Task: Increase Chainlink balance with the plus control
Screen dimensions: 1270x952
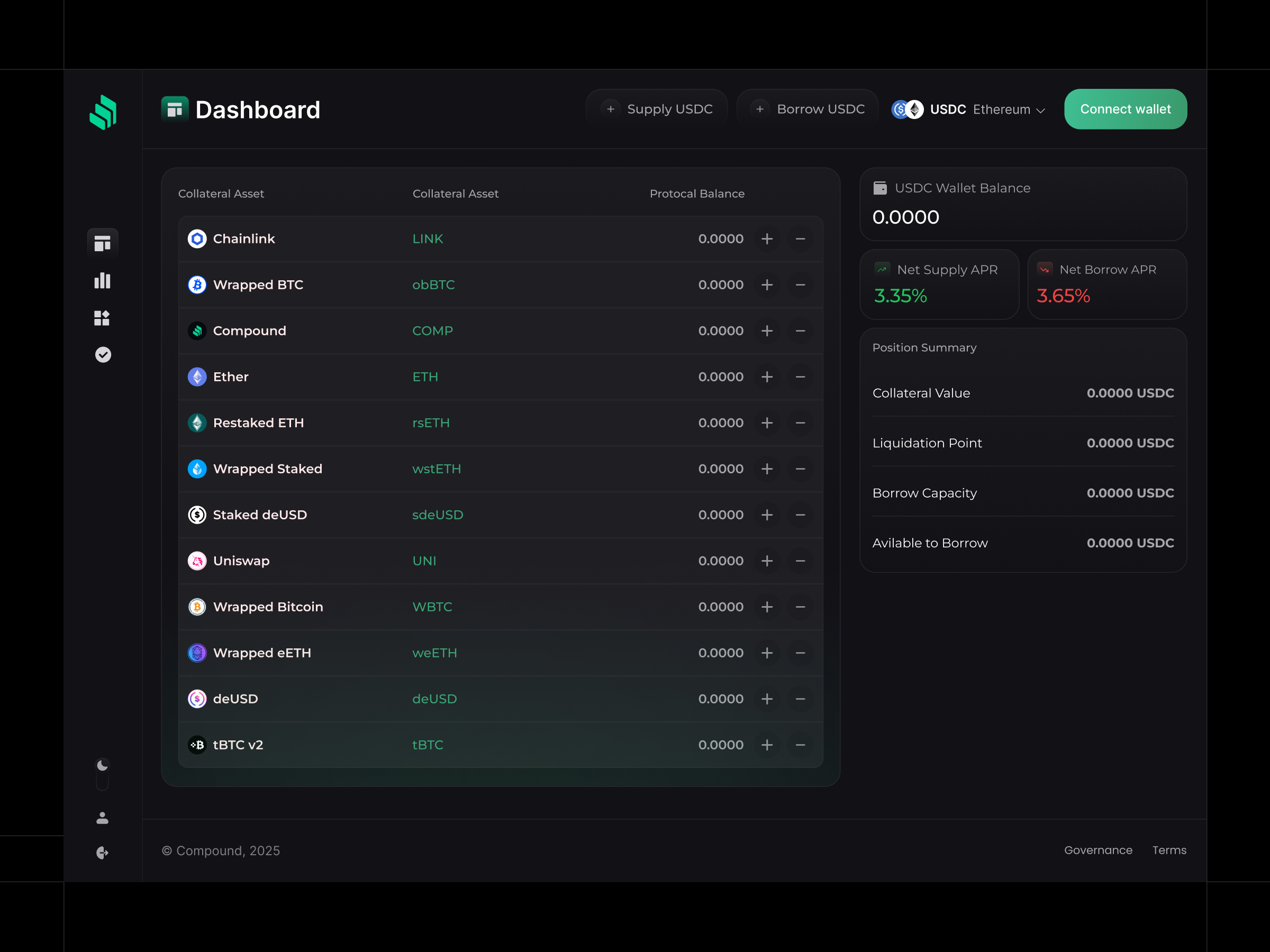Action: [x=767, y=239]
